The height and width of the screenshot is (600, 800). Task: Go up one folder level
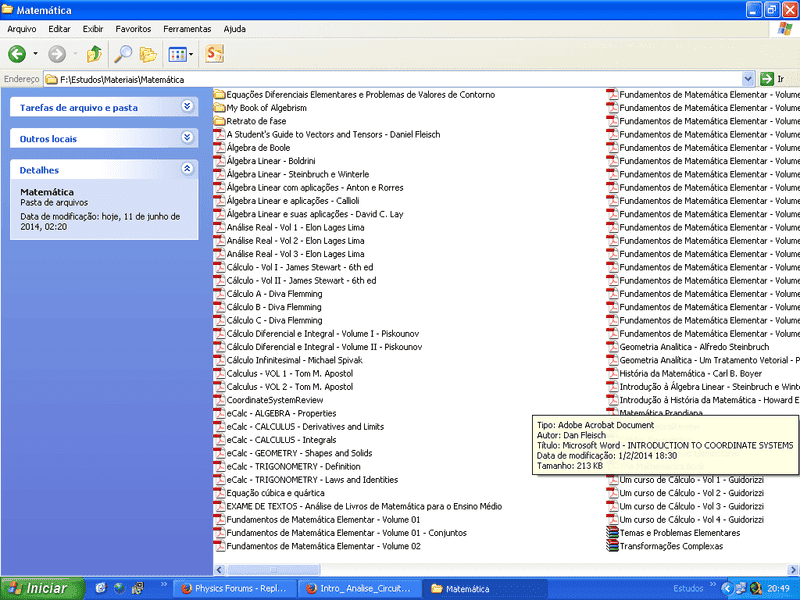pos(94,54)
